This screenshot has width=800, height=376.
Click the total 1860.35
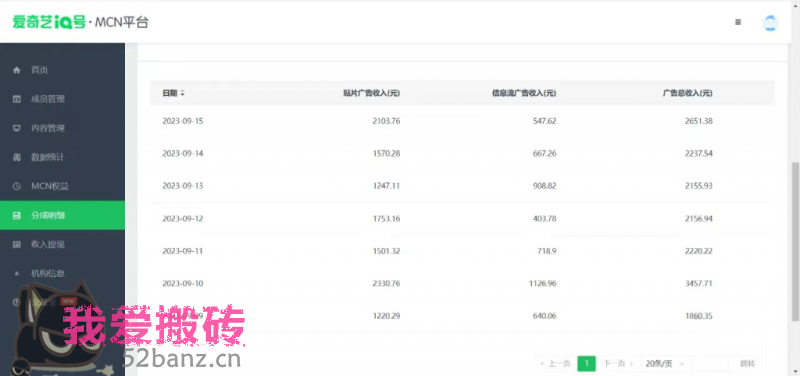tap(699, 316)
